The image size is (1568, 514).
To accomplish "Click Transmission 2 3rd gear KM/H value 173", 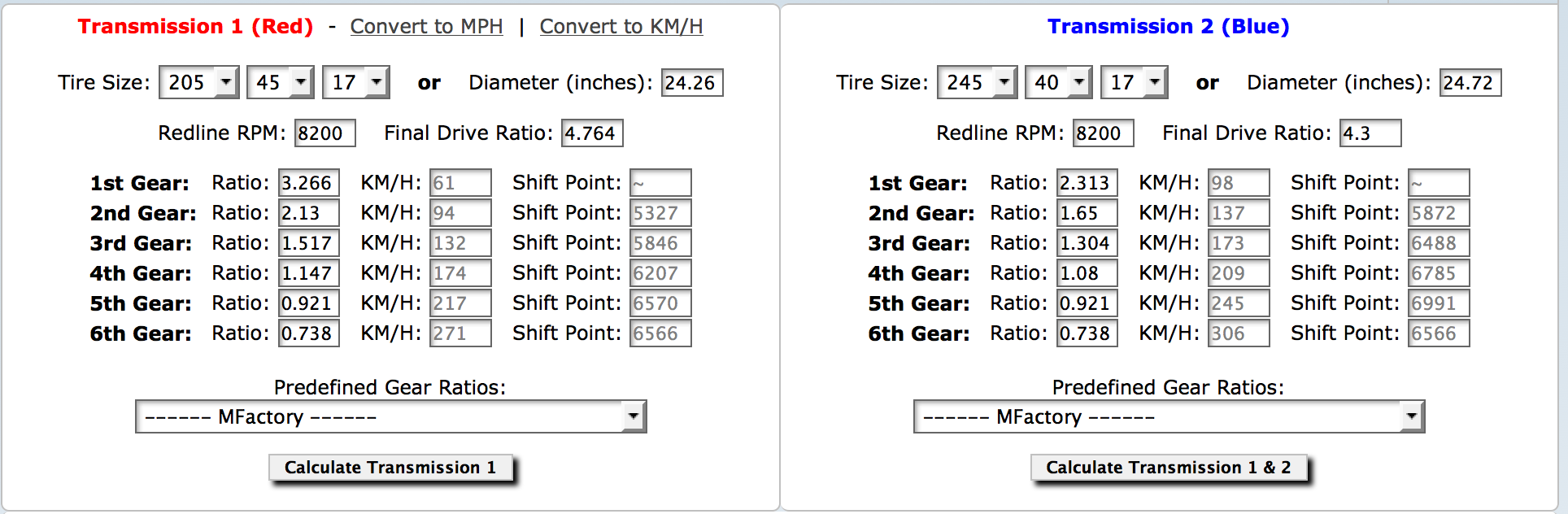I will pos(1239,243).
